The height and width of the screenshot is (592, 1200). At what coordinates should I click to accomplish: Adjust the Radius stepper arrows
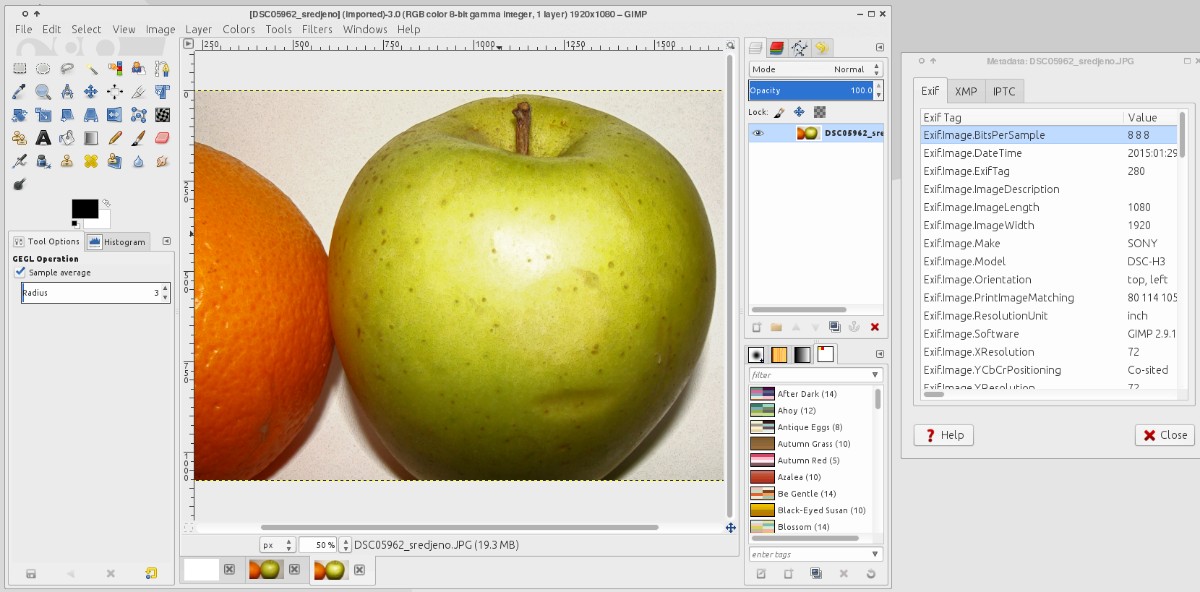[165, 293]
